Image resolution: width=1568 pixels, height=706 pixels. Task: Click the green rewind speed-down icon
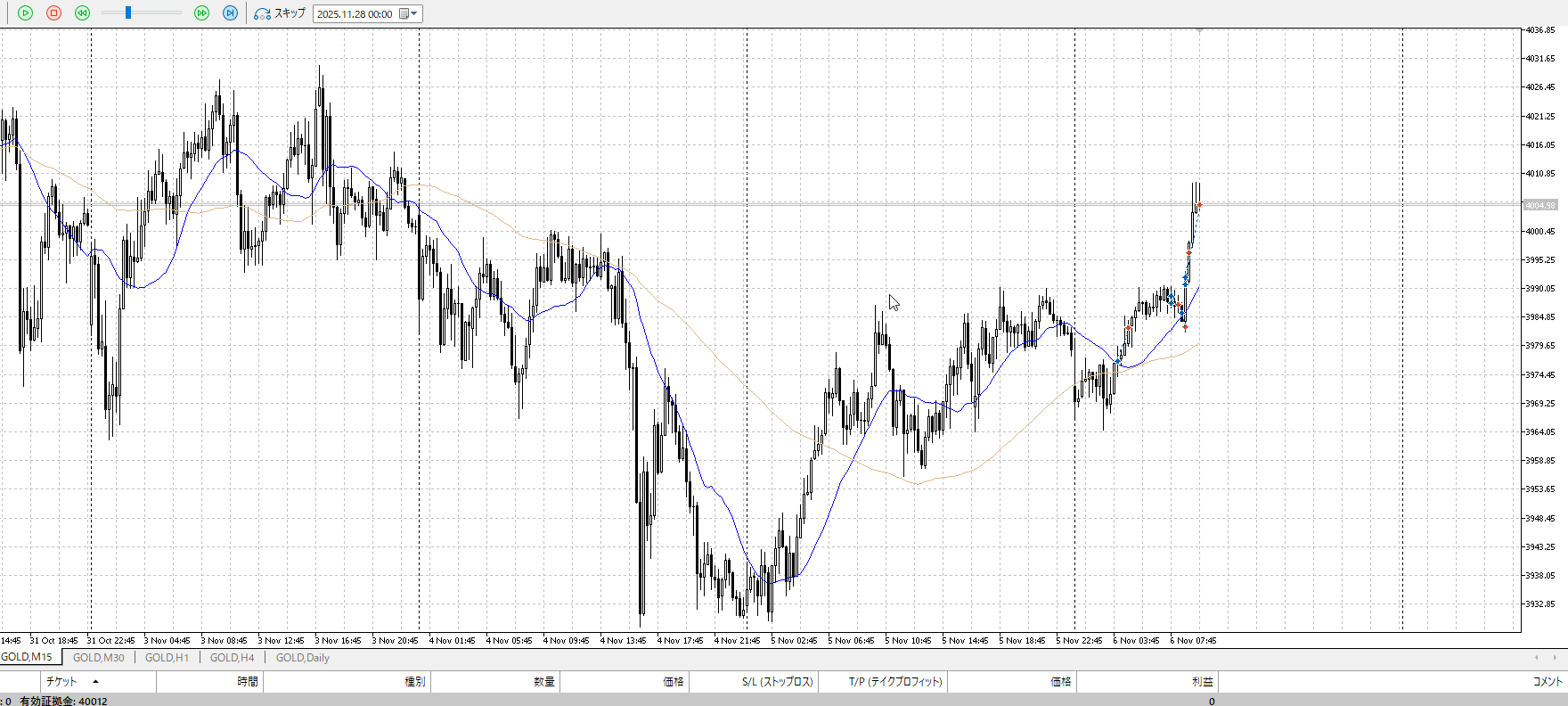(x=82, y=13)
